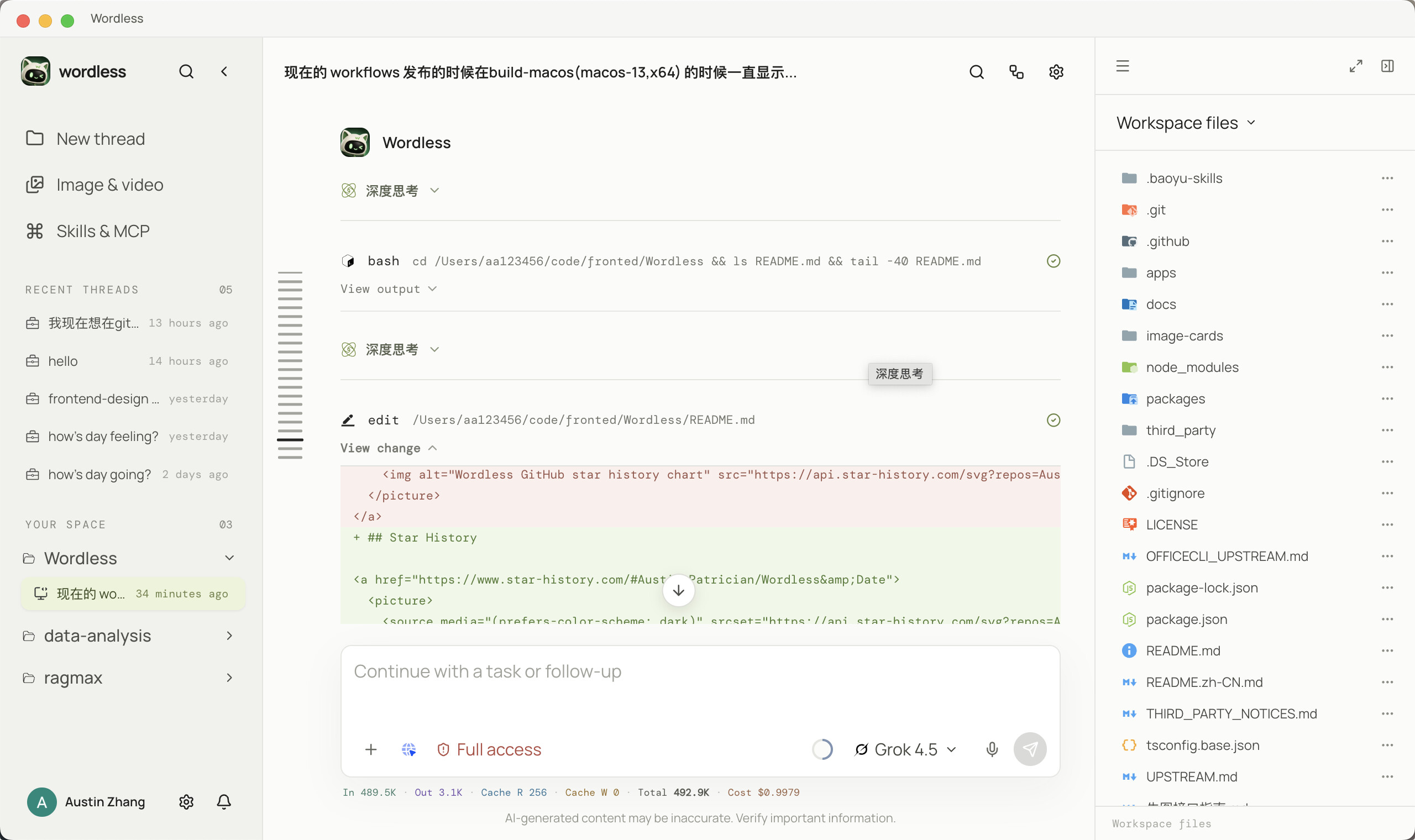Click the web globe icon in composer
Screen dimensions: 1415x840
(x=408, y=749)
